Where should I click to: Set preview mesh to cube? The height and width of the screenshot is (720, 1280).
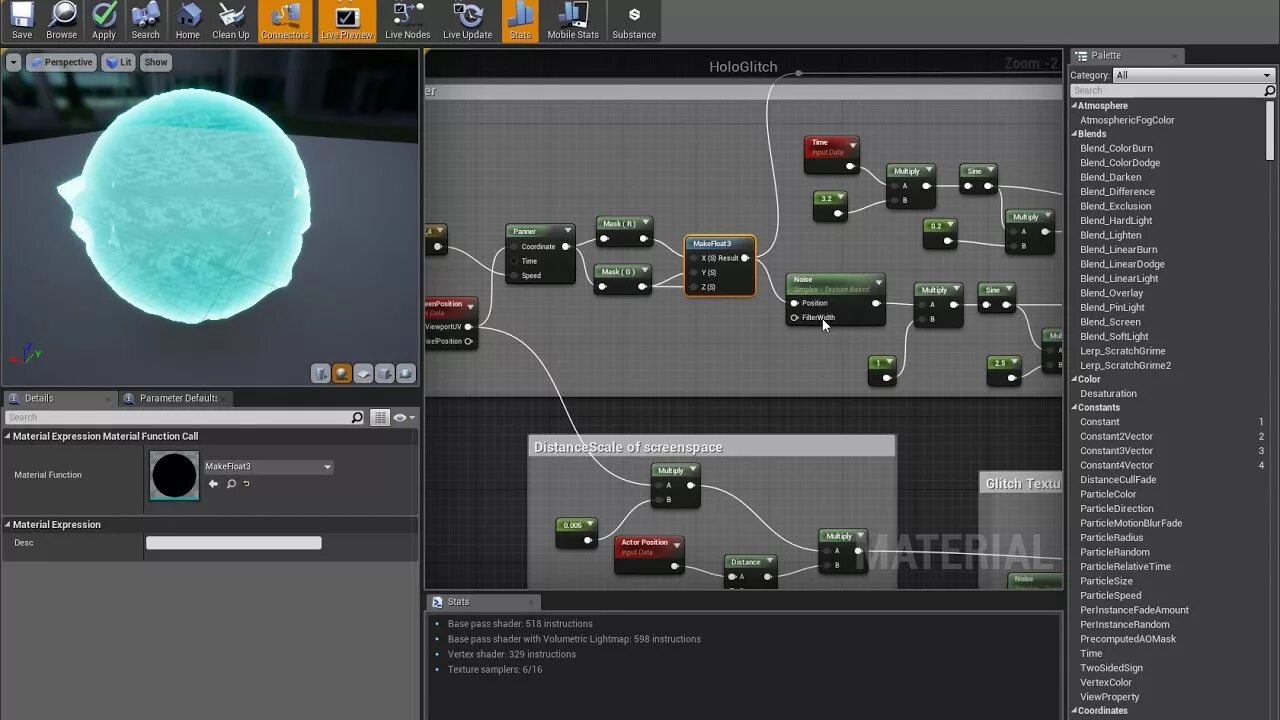385,373
